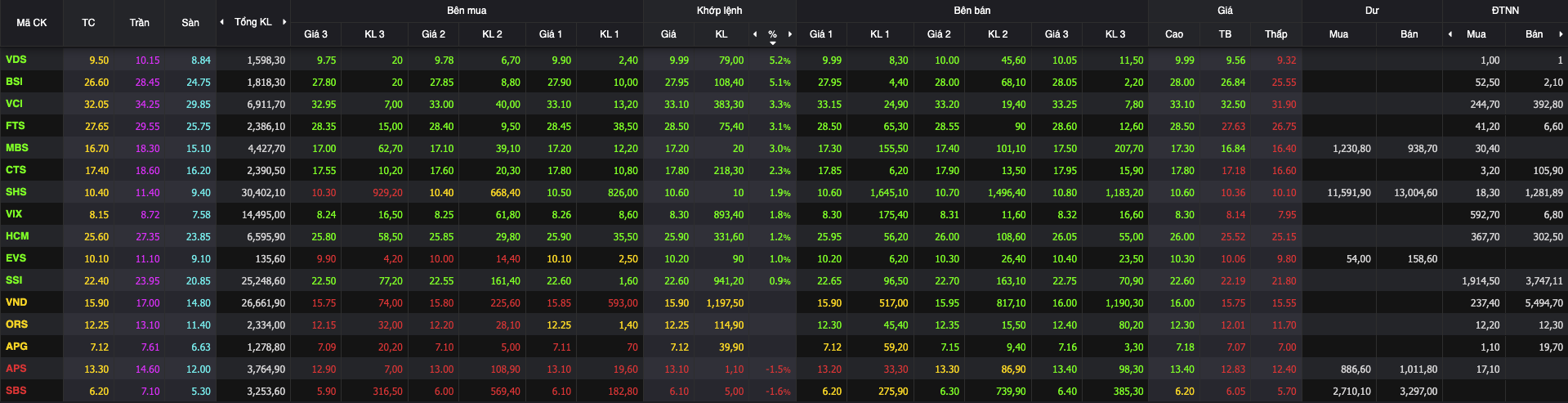Screen dimensions: 1568x403
Task: Click left arrow before % column header
Action: click(x=755, y=34)
